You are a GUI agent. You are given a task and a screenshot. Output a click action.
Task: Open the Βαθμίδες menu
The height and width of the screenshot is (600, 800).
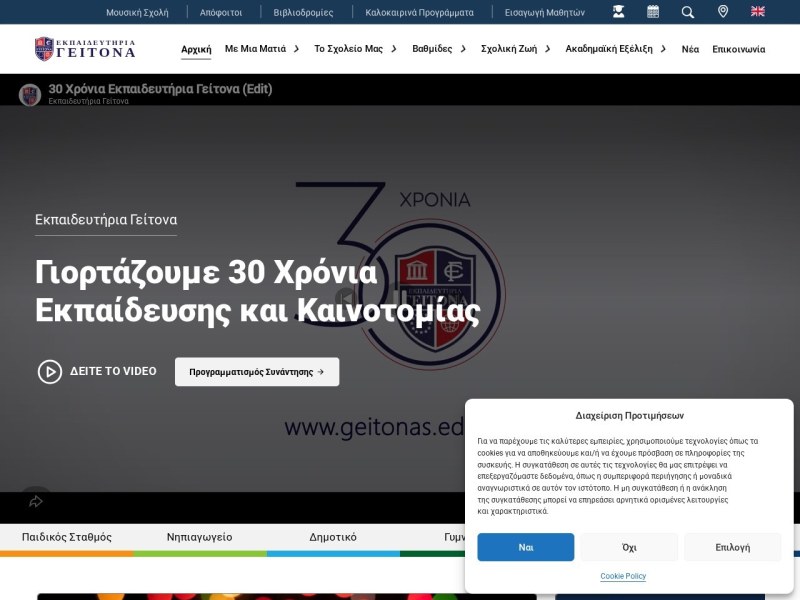pyautogui.click(x=432, y=49)
